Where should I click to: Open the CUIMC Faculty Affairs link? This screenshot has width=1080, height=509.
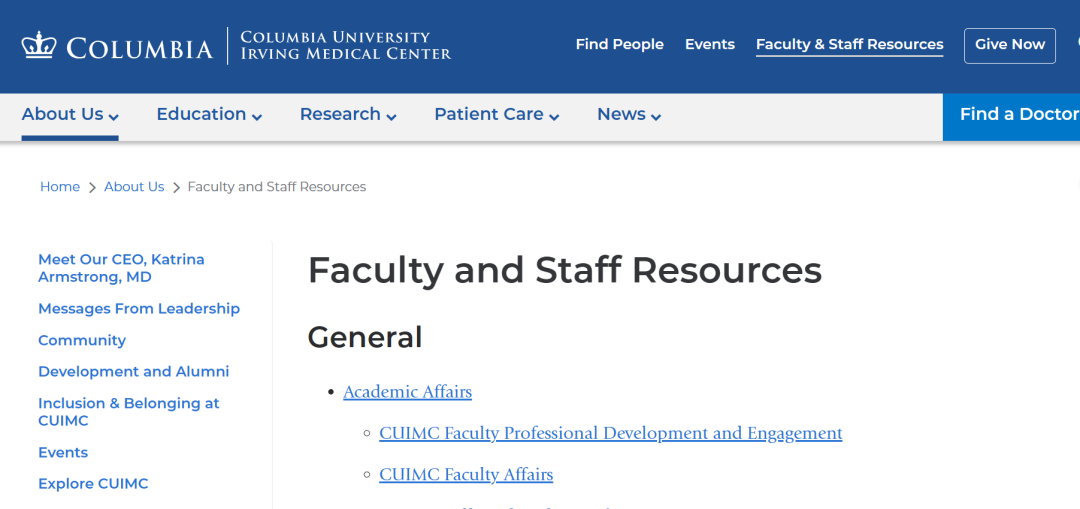[466, 475]
